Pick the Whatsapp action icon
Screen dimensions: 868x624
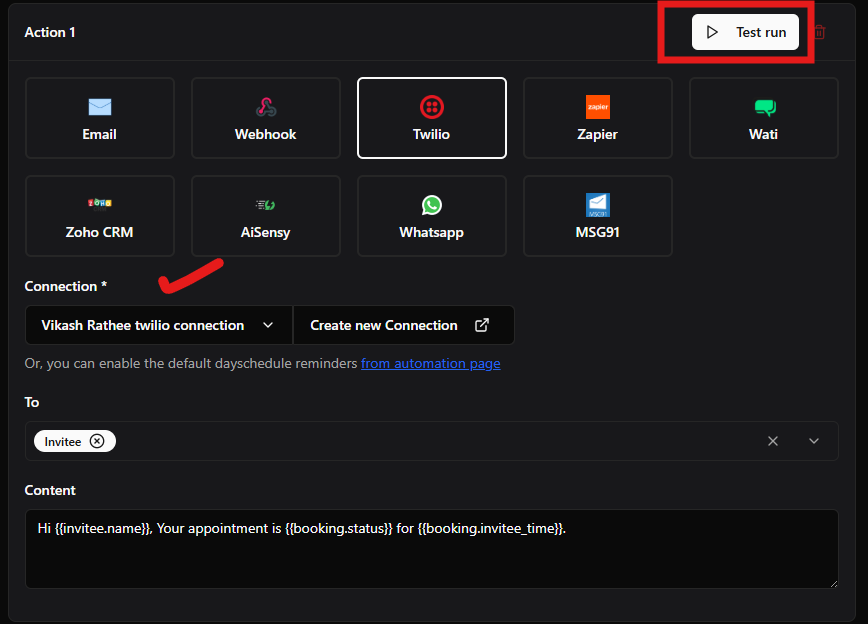[432, 205]
